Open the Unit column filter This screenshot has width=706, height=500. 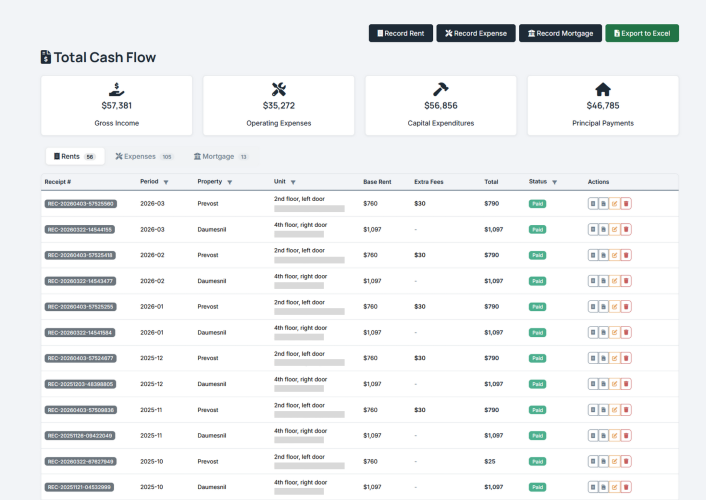click(292, 182)
